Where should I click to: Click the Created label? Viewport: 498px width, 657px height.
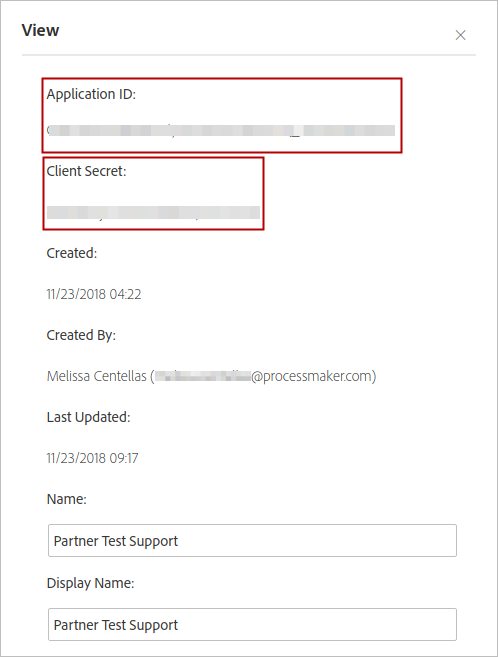coord(72,253)
